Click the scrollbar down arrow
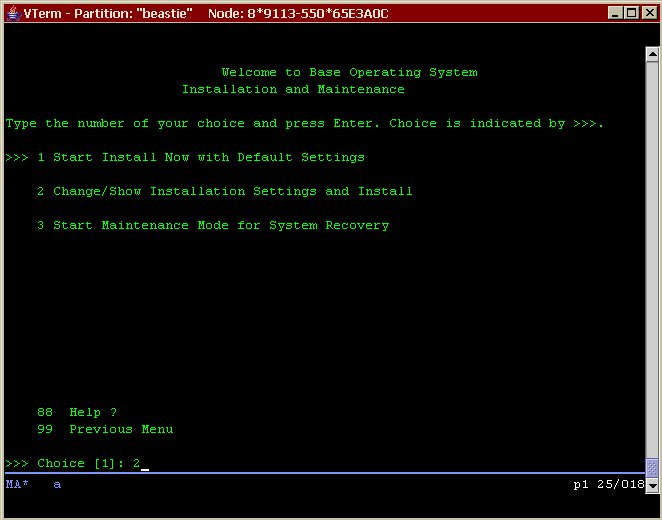The height and width of the screenshot is (520, 662). pyautogui.click(x=652, y=487)
